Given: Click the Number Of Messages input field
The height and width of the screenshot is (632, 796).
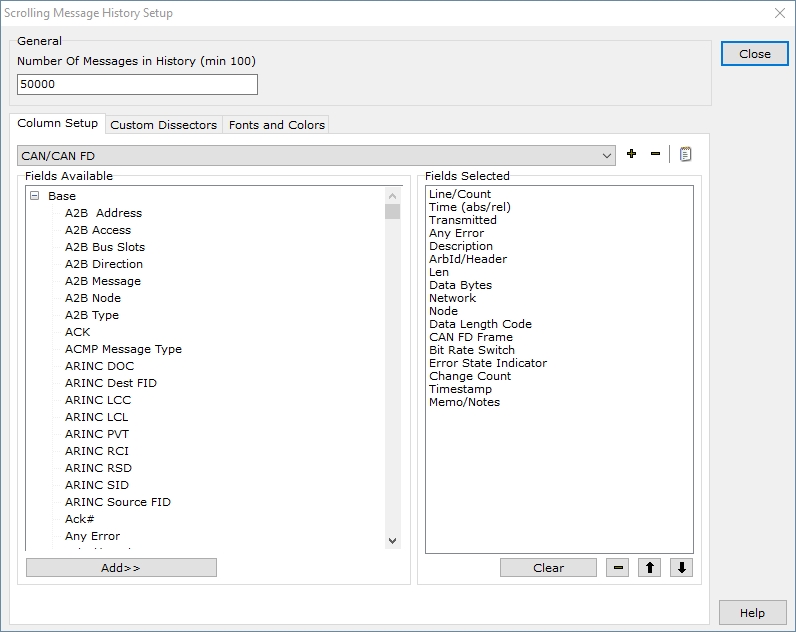Looking at the screenshot, I should pyautogui.click(x=137, y=85).
